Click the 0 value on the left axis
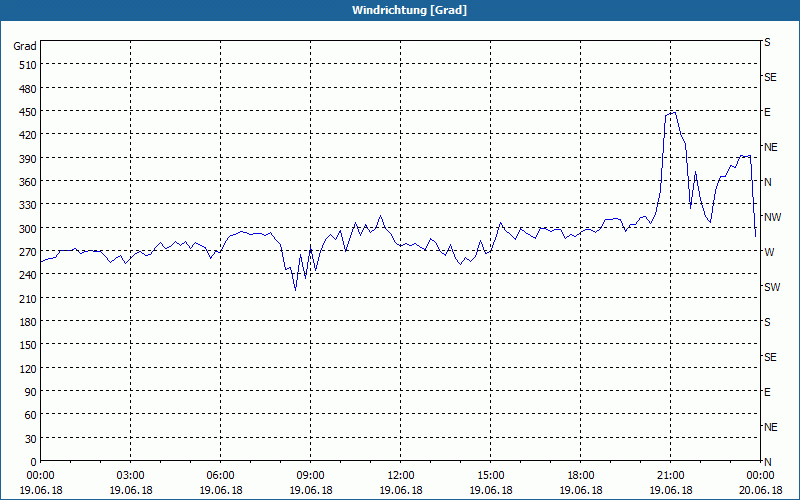The height and width of the screenshot is (500, 800). [x=34, y=462]
